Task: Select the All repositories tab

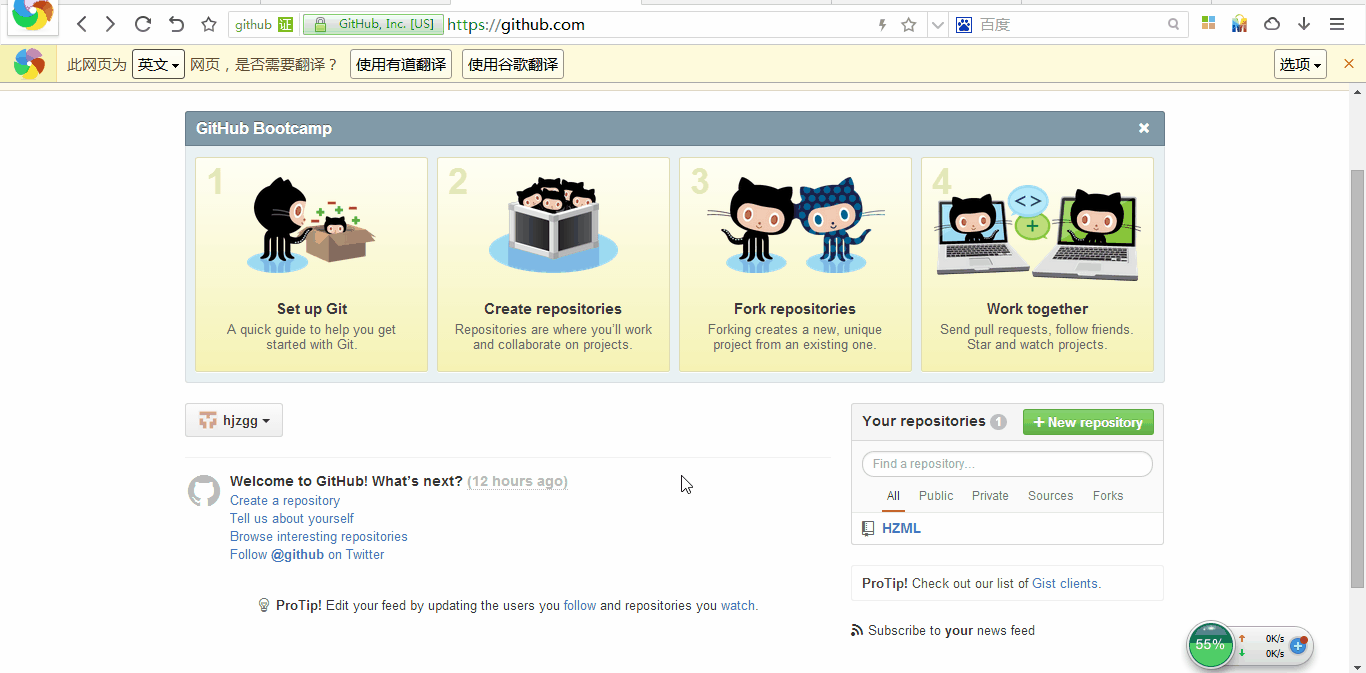Action: coord(893,496)
